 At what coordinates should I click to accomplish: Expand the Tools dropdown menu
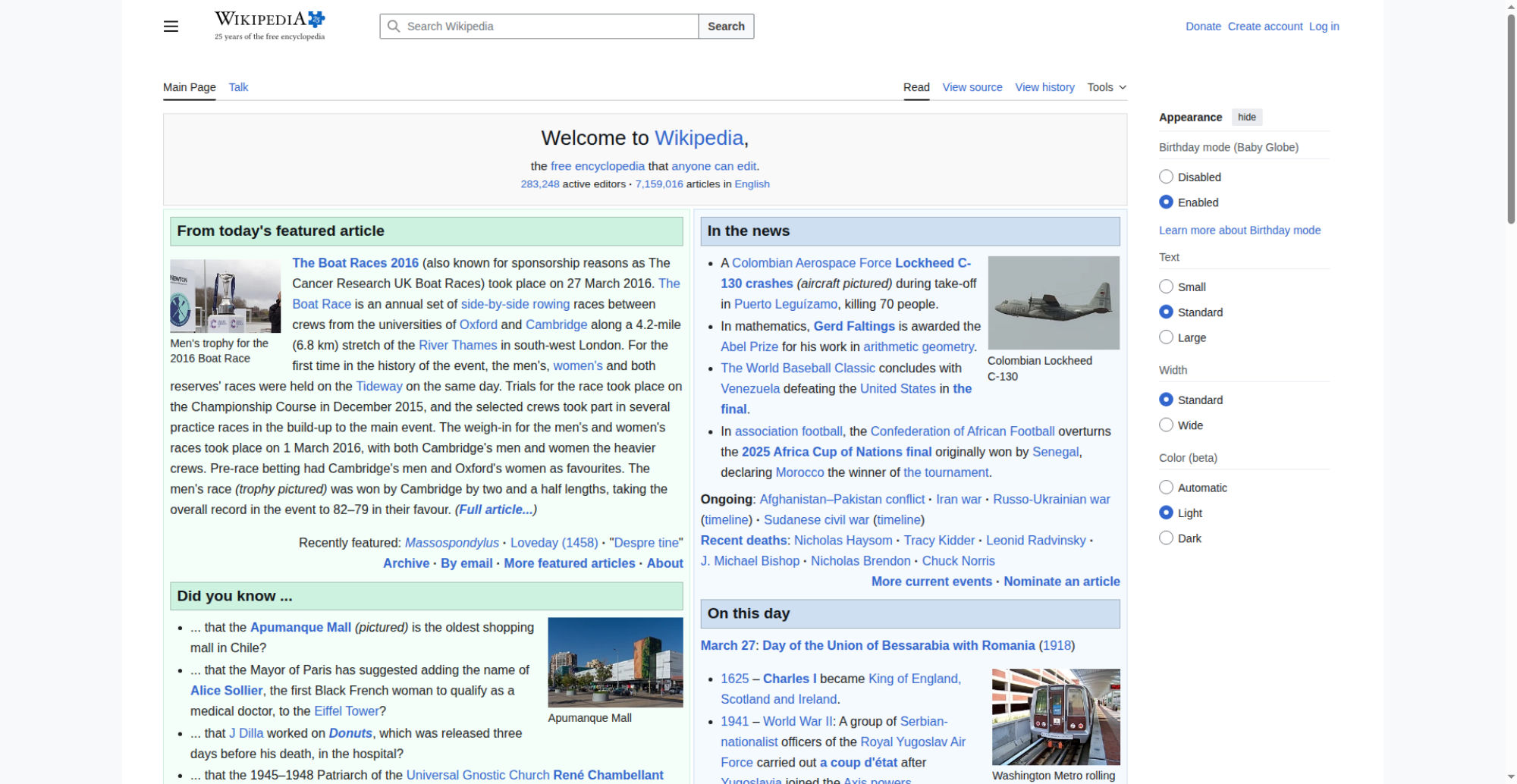click(1106, 87)
